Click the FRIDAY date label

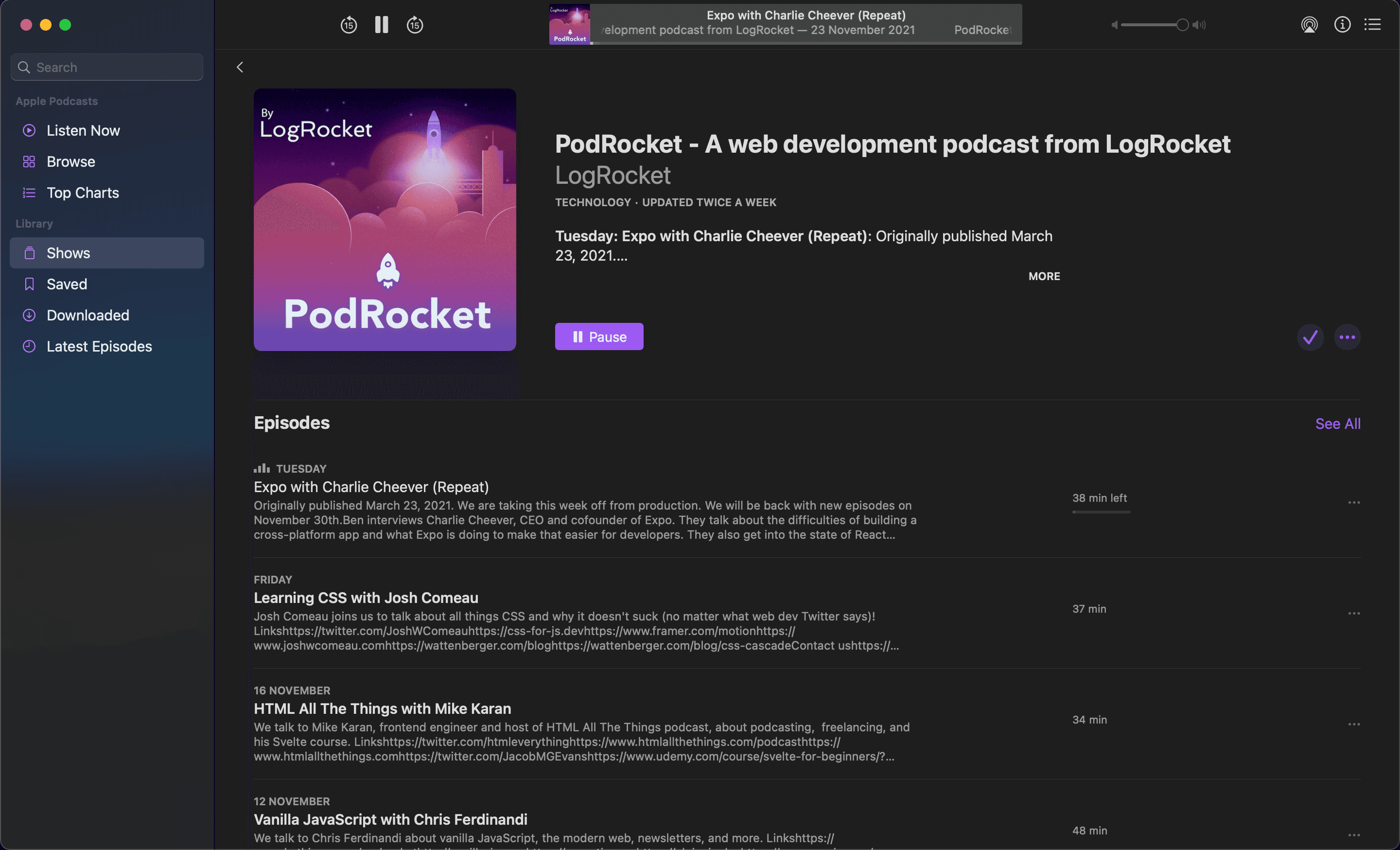(273, 580)
